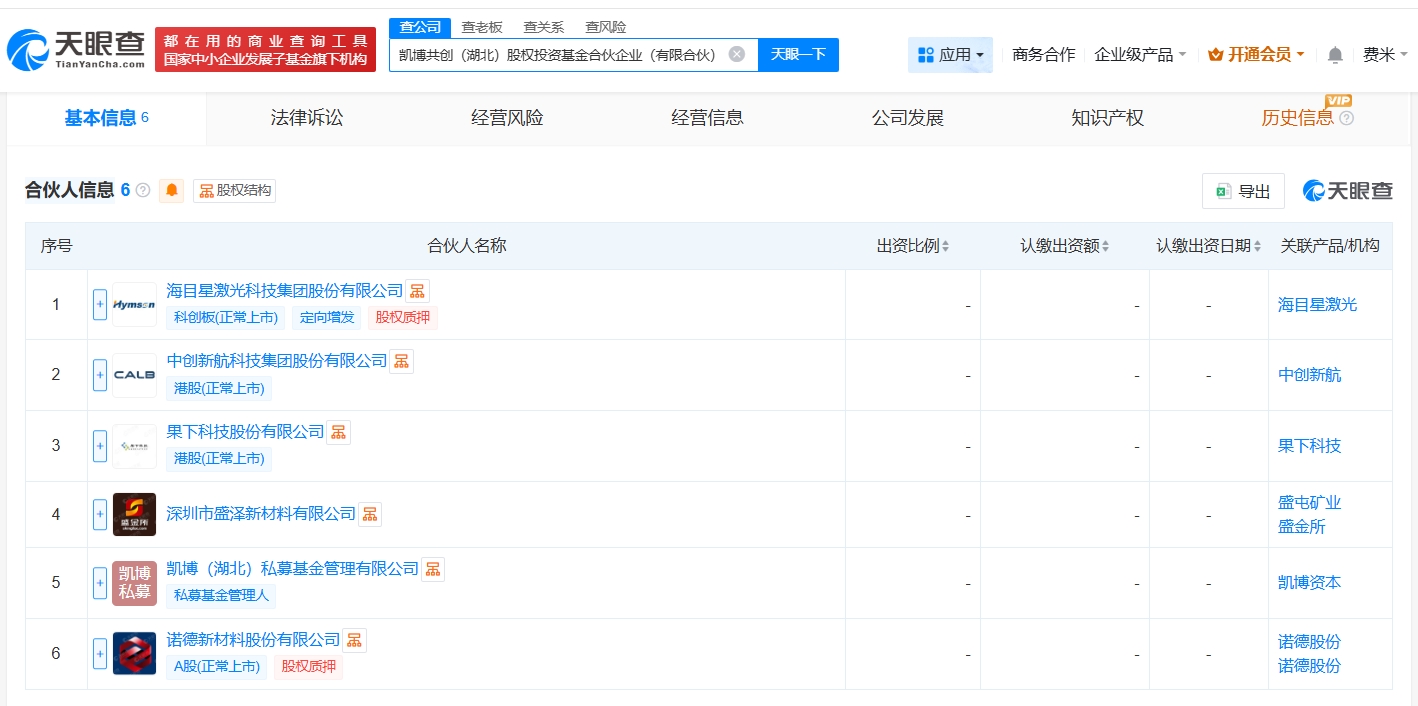Select the 查老板 search tab

[x=482, y=27]
